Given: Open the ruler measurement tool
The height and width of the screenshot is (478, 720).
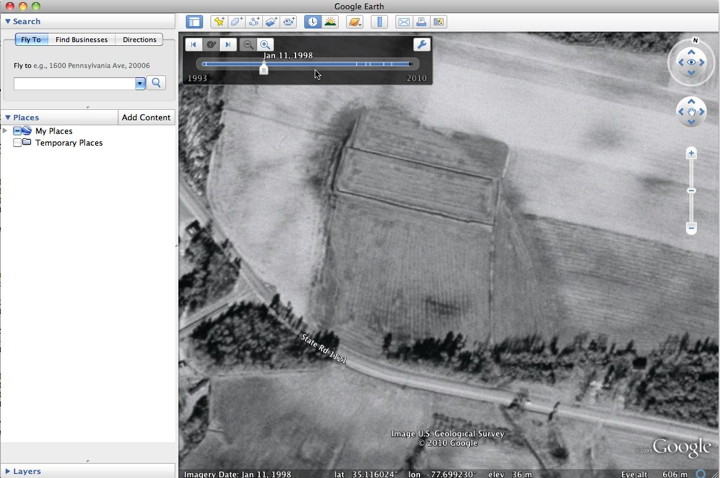Looking at the screenshot, I should coord(379,21).
